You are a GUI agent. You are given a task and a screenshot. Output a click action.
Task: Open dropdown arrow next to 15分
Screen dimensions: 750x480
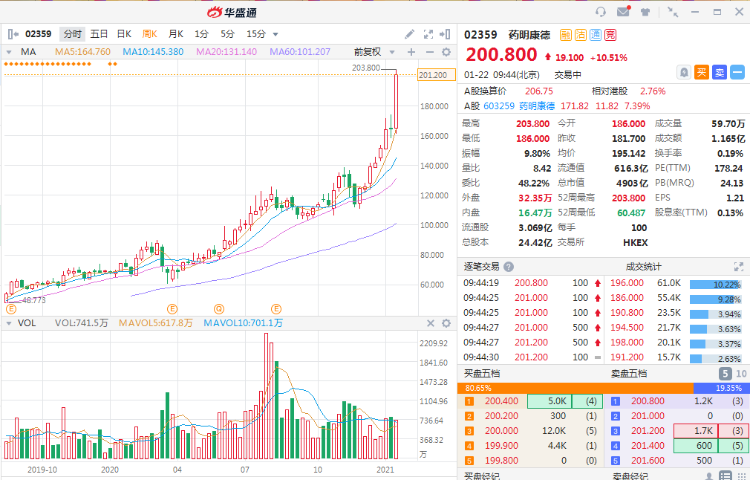276,34
